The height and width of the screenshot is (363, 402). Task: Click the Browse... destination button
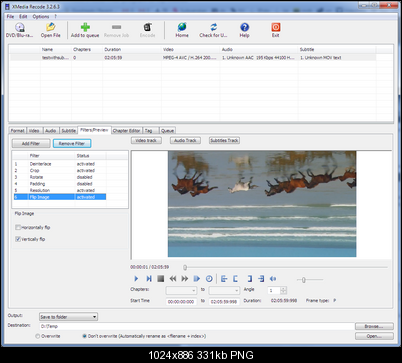[x=374, y=326]
